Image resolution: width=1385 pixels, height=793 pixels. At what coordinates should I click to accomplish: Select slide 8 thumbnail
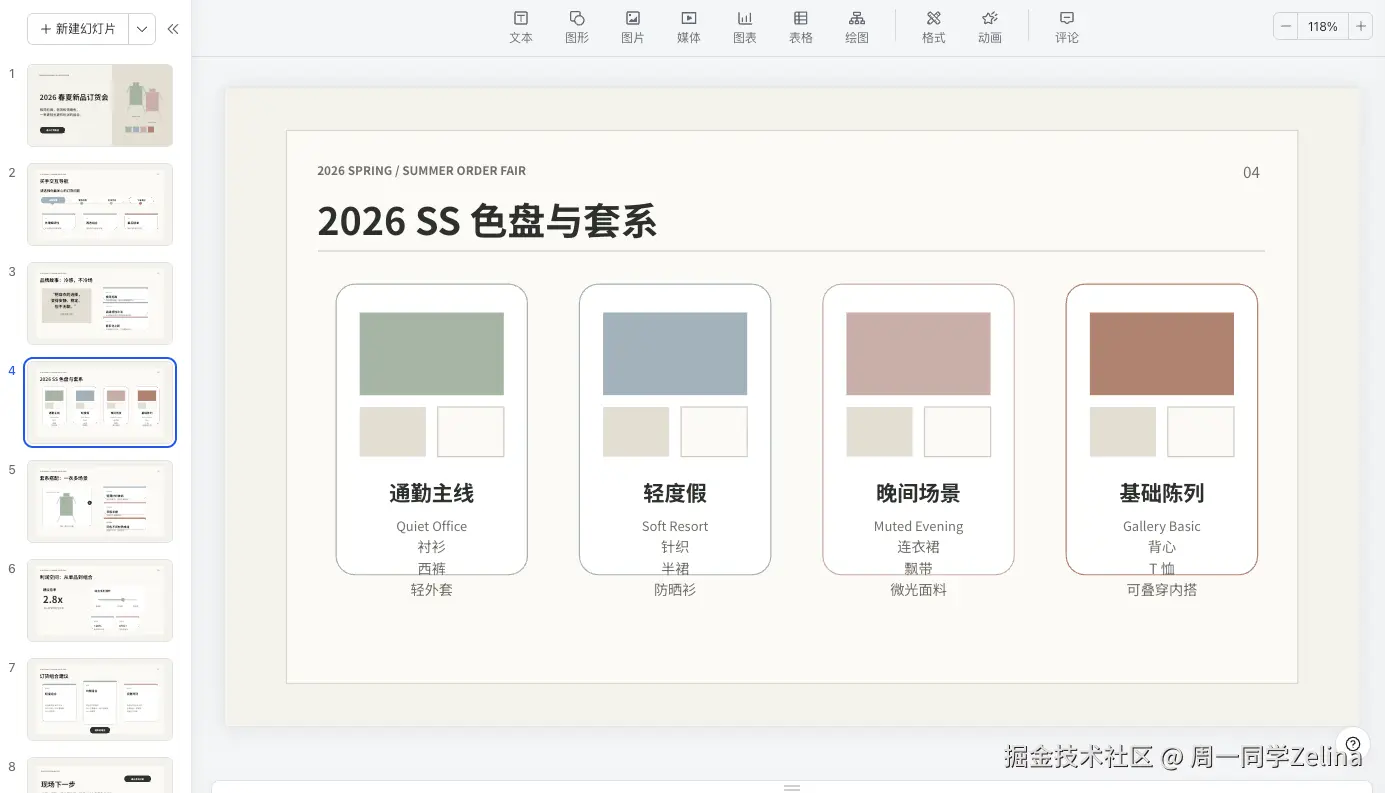100,775
